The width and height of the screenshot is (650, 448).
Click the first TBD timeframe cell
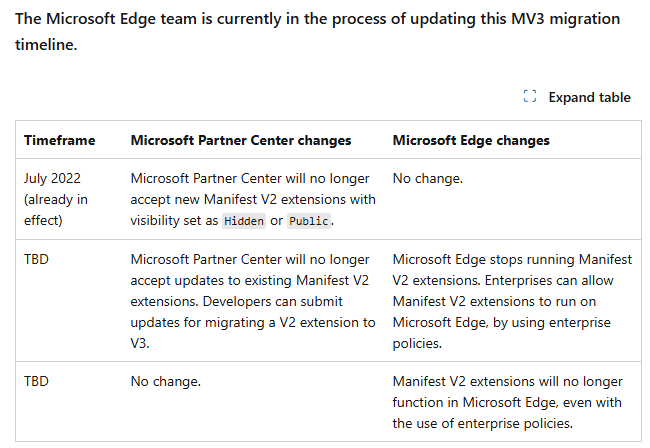click(36, 259)
